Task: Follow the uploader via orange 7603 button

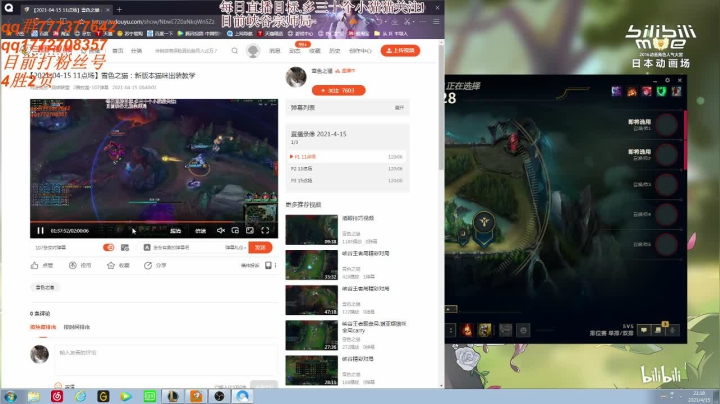Action: point(338,90)
